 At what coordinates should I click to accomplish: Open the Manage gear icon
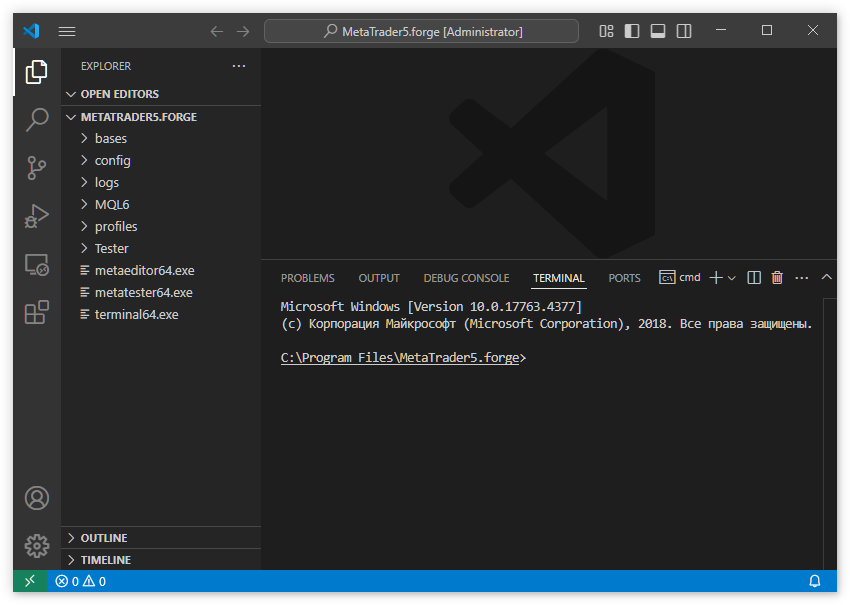pos(36,546)
